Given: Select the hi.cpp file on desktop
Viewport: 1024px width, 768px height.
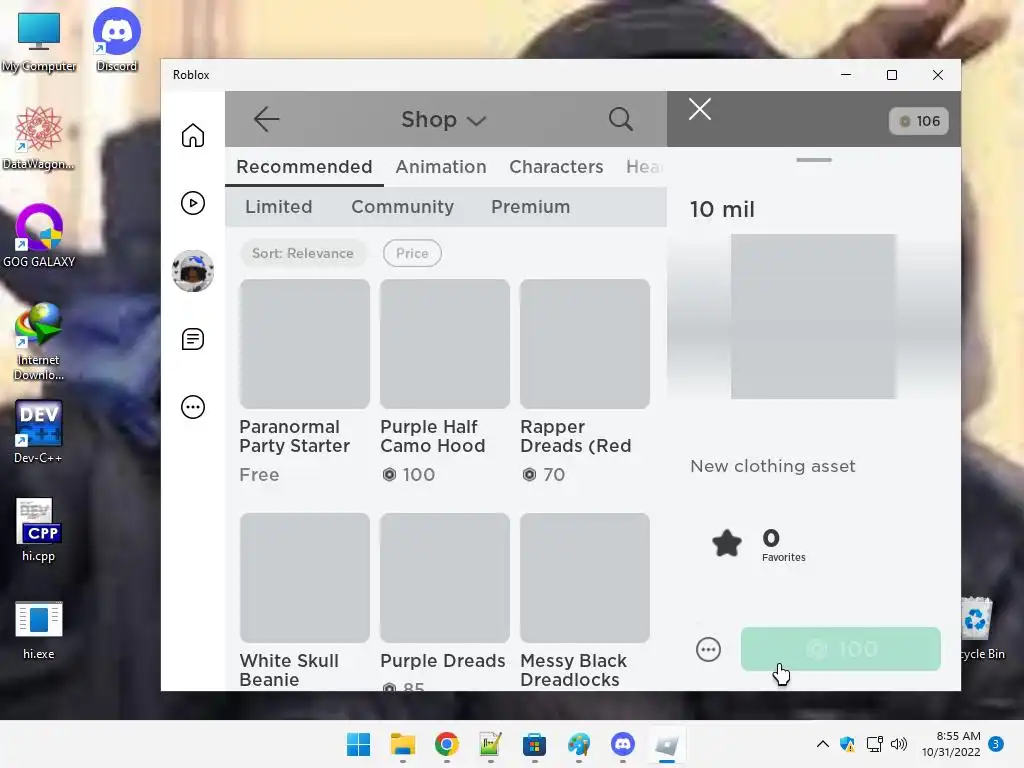Looking at the screenshot, I should point(39,530).
